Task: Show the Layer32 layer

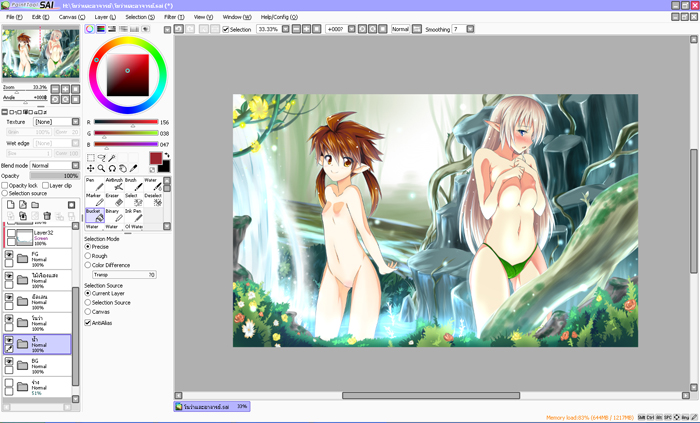Action: coord(11,233)
